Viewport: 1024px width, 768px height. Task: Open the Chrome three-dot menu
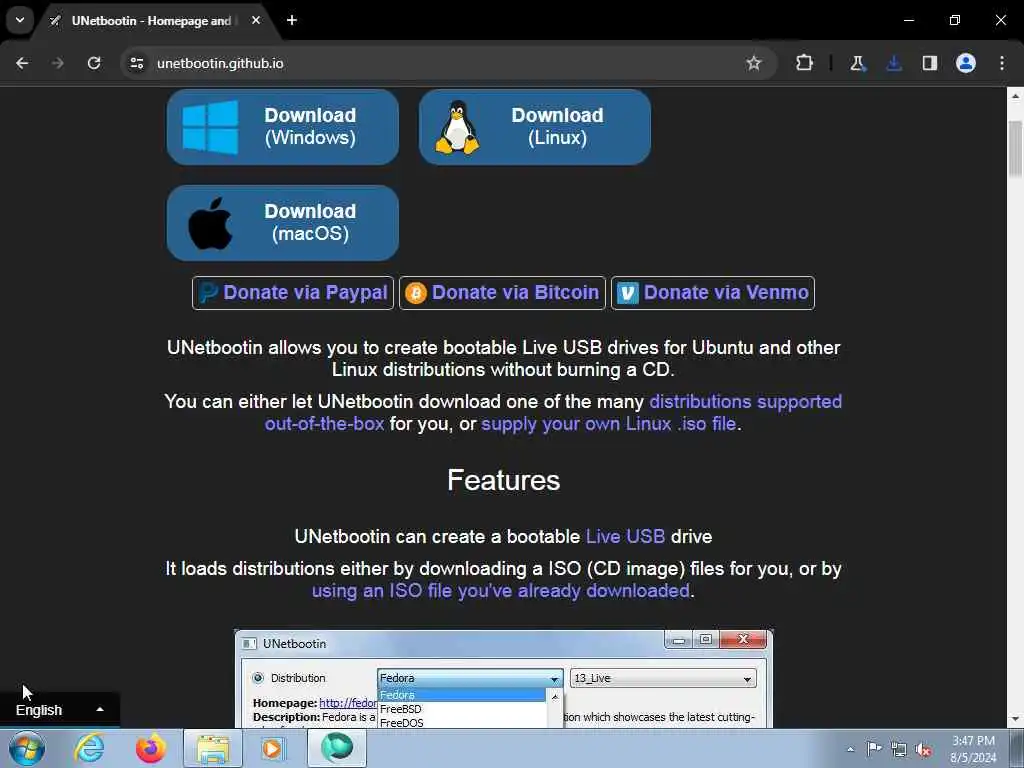click(x=1002, y=63)
